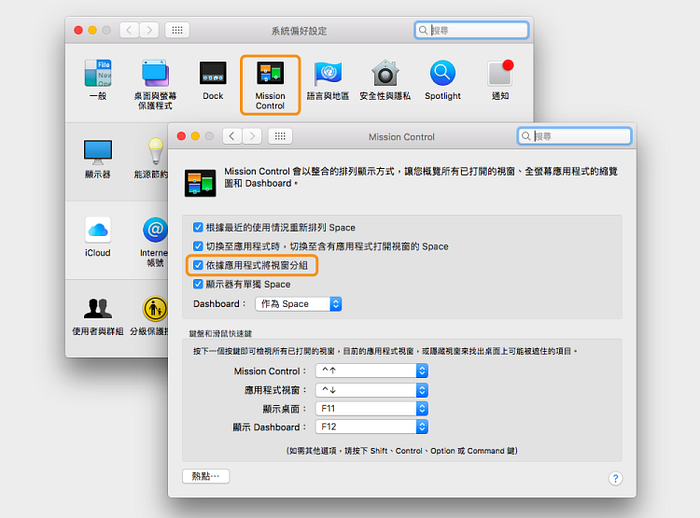Open 語言與地區 preferences icon
The image size is (700, 518).
pos(327,74)
